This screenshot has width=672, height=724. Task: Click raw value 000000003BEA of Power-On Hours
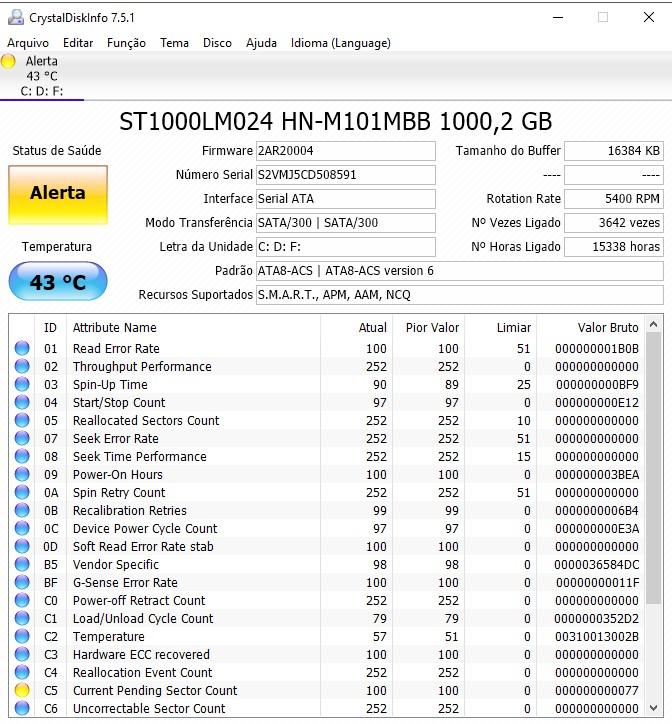click(597, 475)
